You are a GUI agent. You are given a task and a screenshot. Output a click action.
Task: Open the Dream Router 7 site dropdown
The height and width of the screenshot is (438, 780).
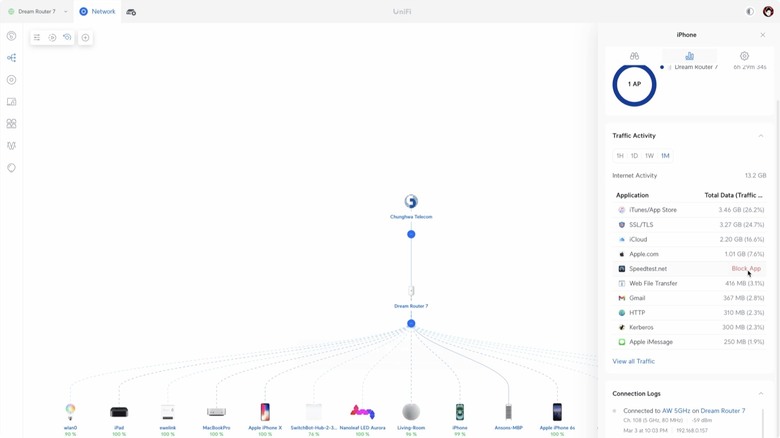(x=37, y=11)
